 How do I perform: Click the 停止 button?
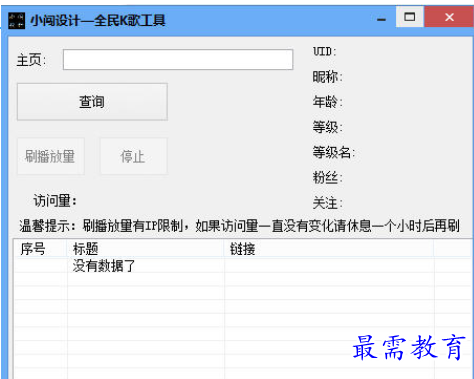[134, 156]
